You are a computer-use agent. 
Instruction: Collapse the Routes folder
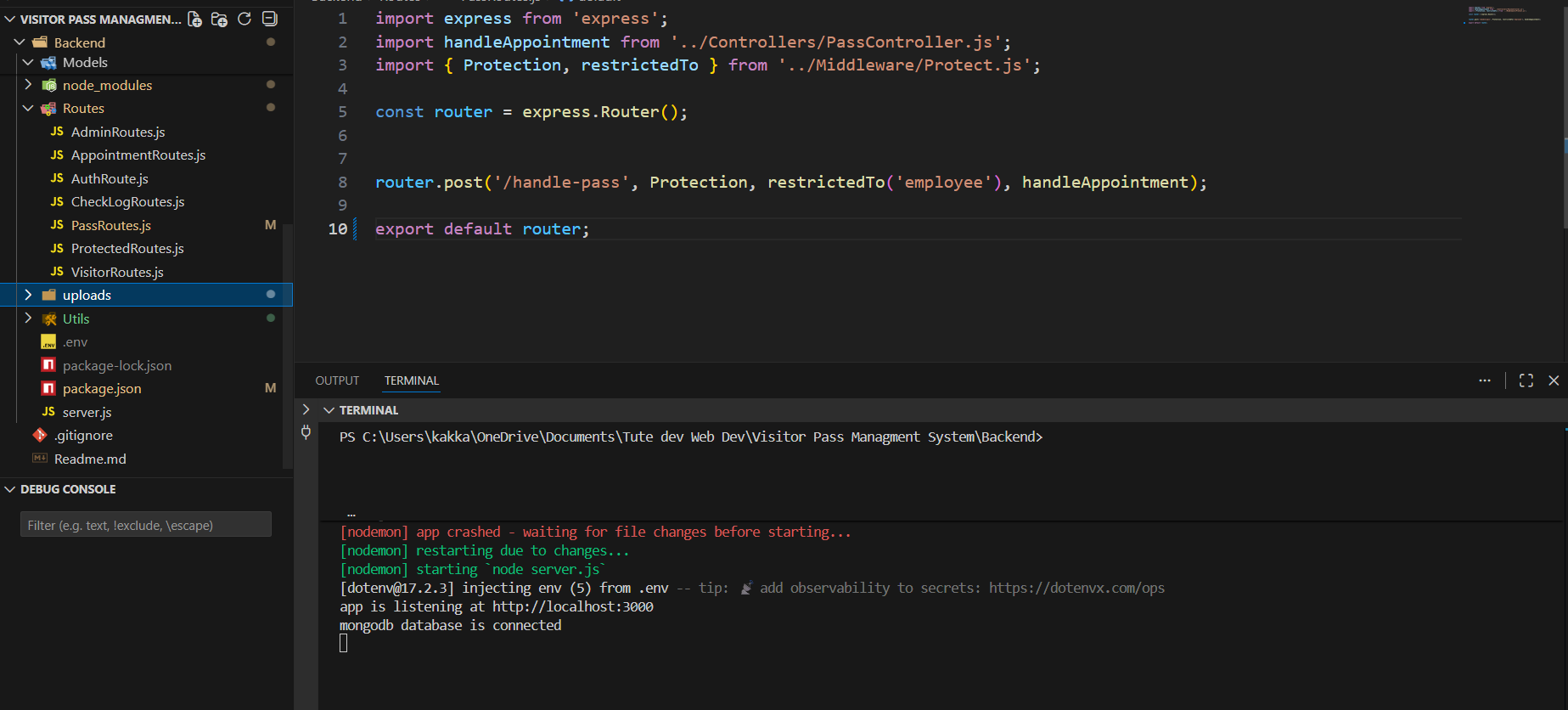click(x=28, y=109)
